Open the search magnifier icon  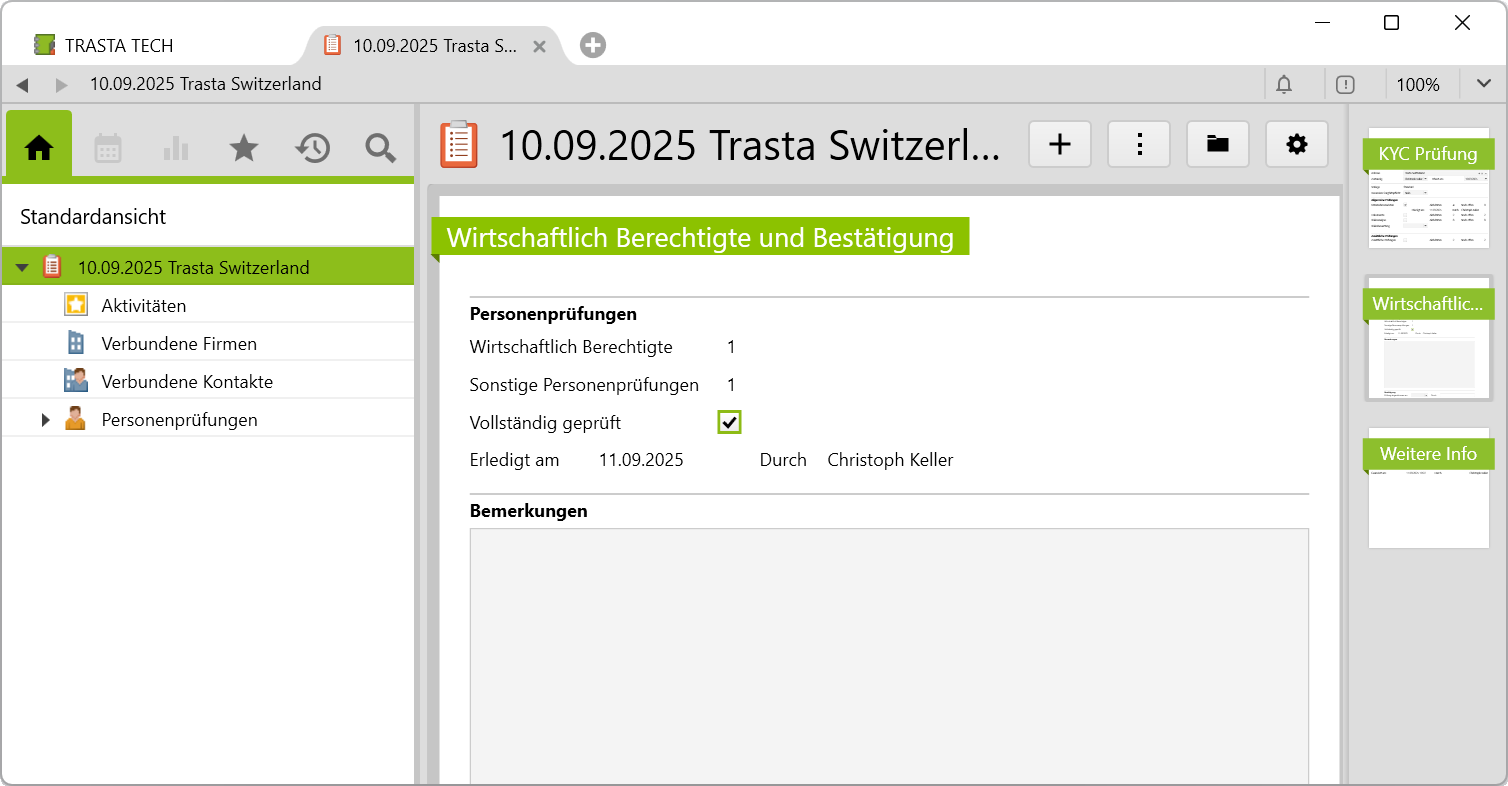tap(380, 148)
